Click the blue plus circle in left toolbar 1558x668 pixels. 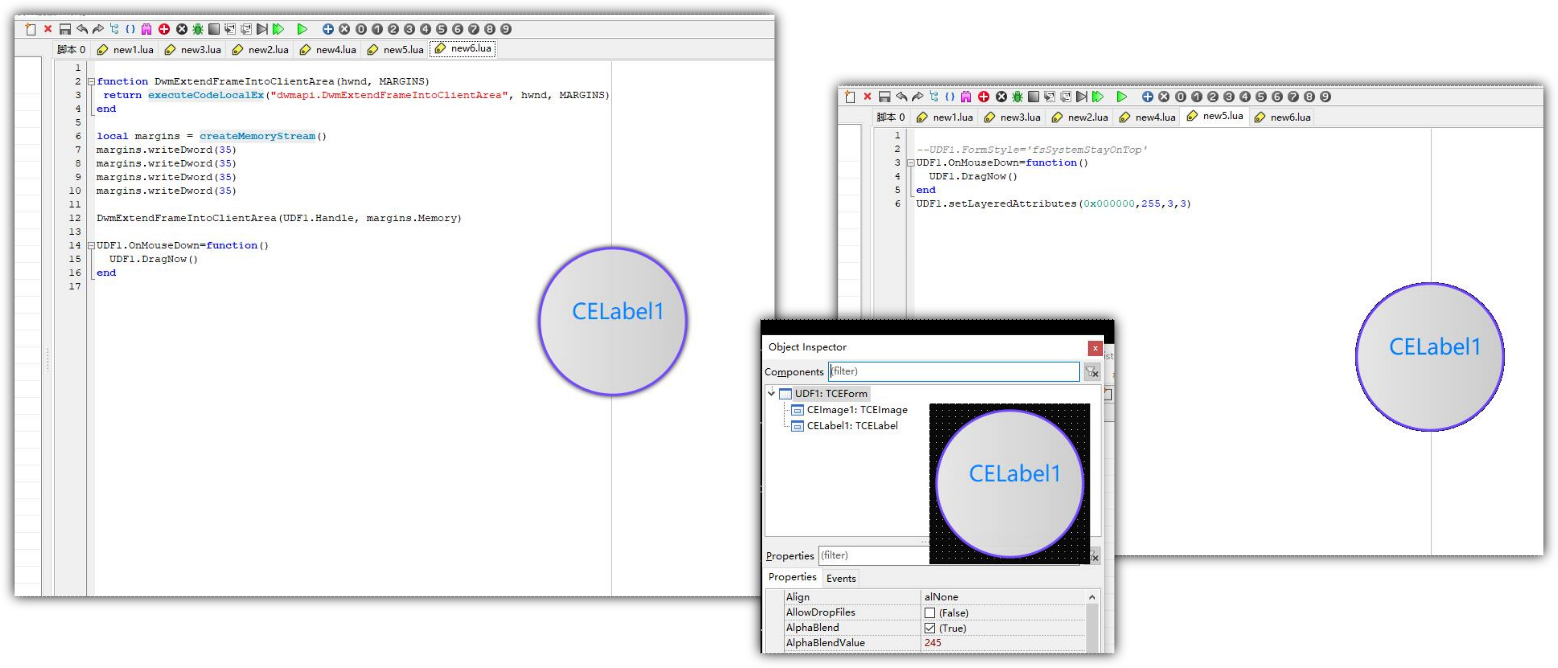(328, 30)
